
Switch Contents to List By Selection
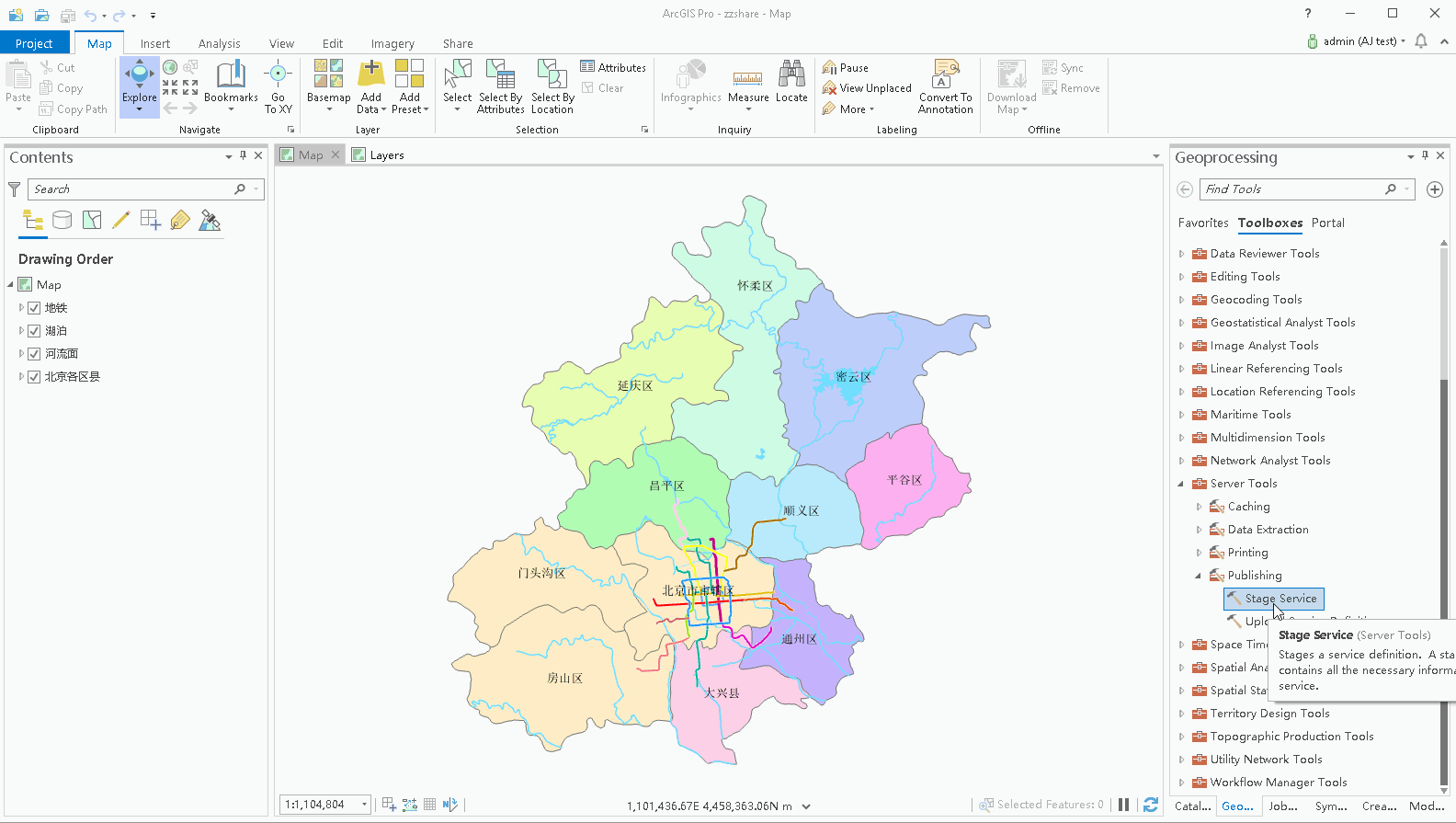click(92, 220)
